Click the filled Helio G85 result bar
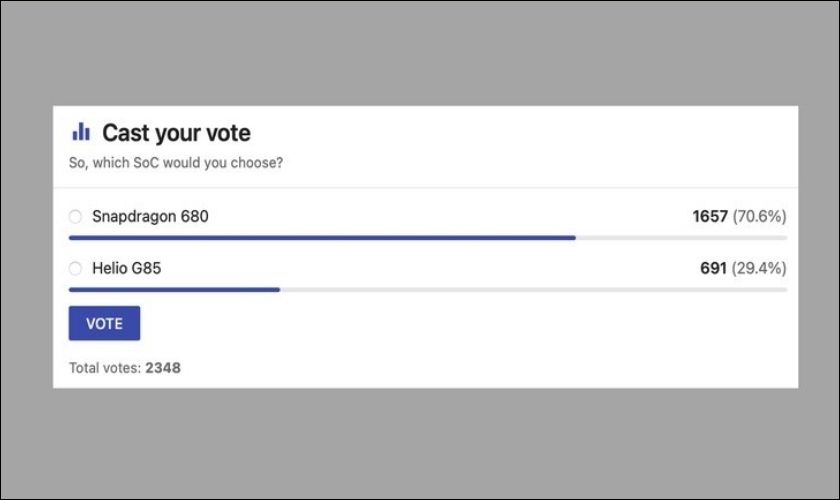 (174, 290)
